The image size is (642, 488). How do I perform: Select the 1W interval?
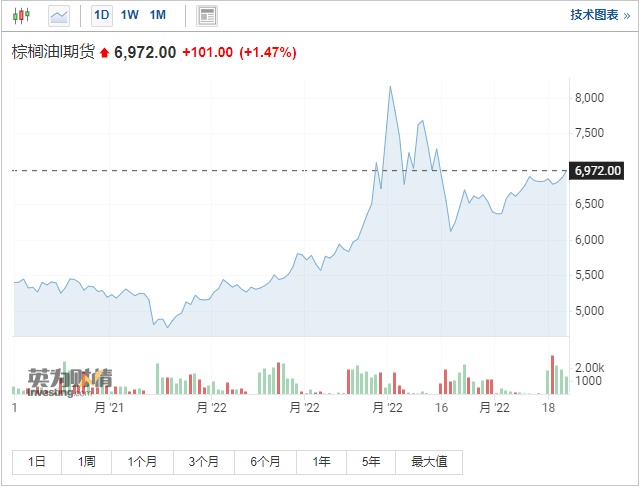130,15
